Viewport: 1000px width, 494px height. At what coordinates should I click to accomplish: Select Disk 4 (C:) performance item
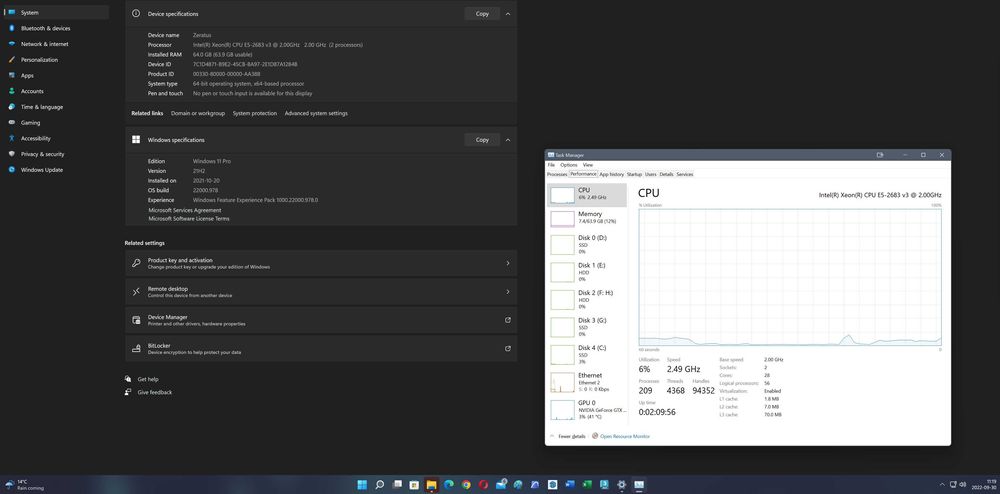(x=587, y=354)
